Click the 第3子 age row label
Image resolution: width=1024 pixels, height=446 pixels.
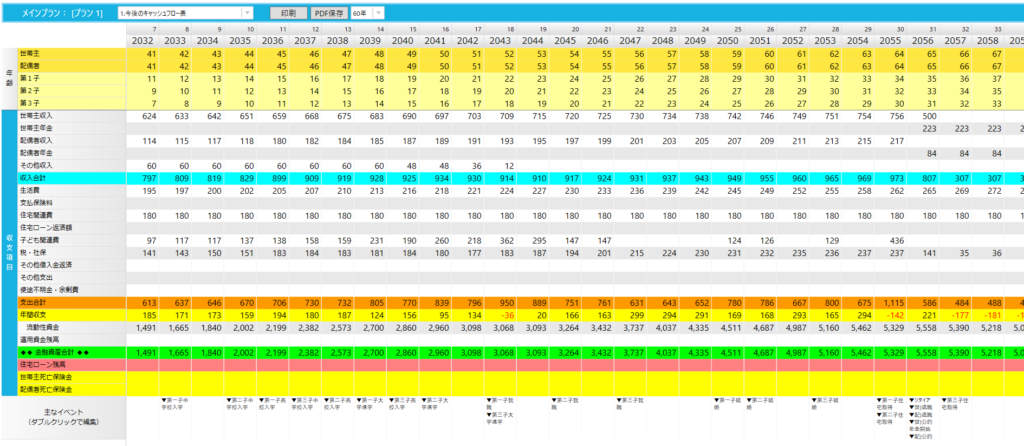tap(32, 102)
